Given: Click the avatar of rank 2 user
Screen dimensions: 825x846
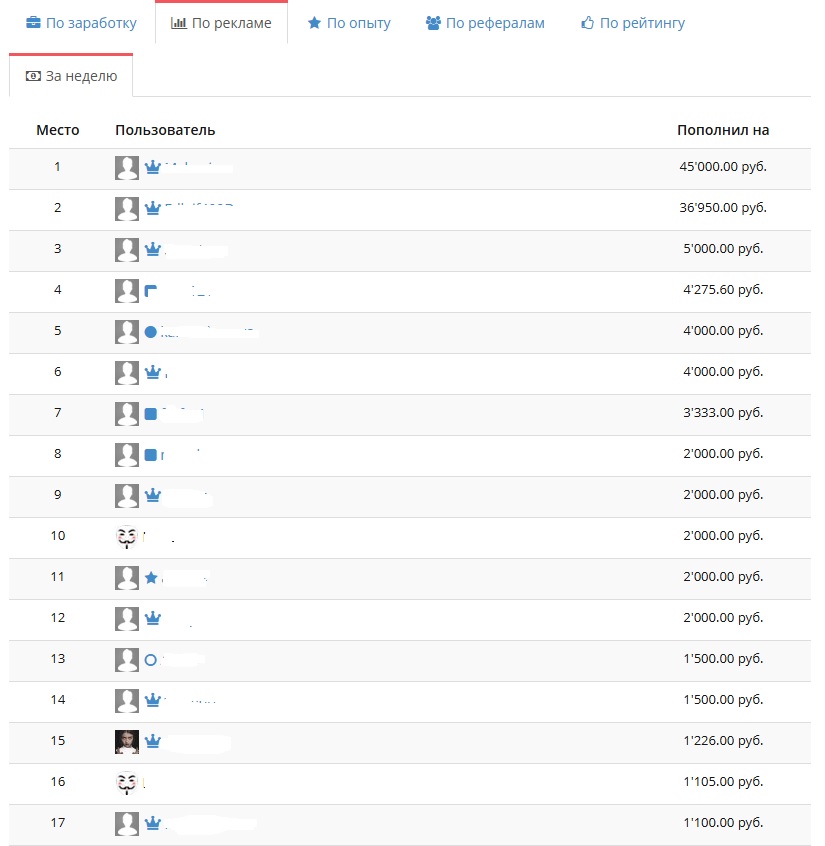Looking at the screenshot, I should (127, 209).
